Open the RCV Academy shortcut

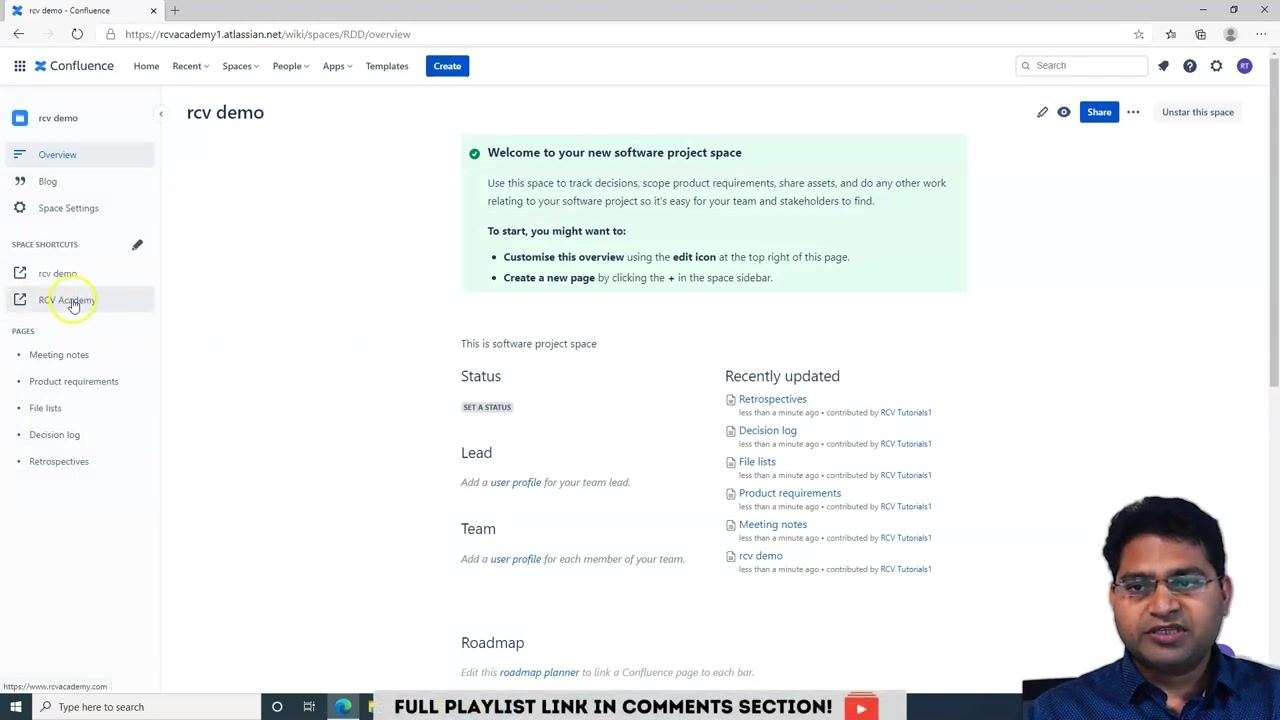(x=80, y=300)
